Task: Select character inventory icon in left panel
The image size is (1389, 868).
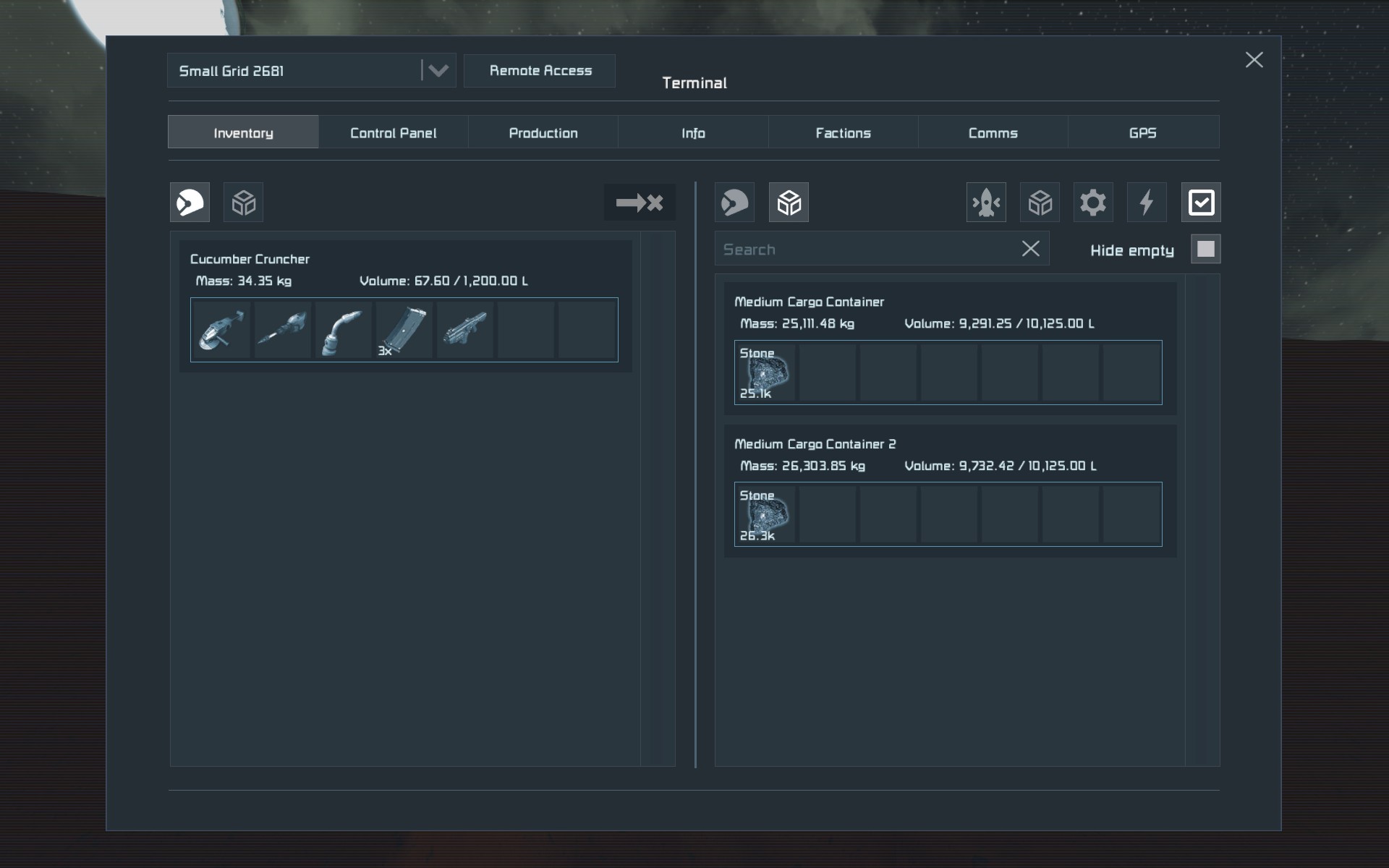Action: [190, 202]
